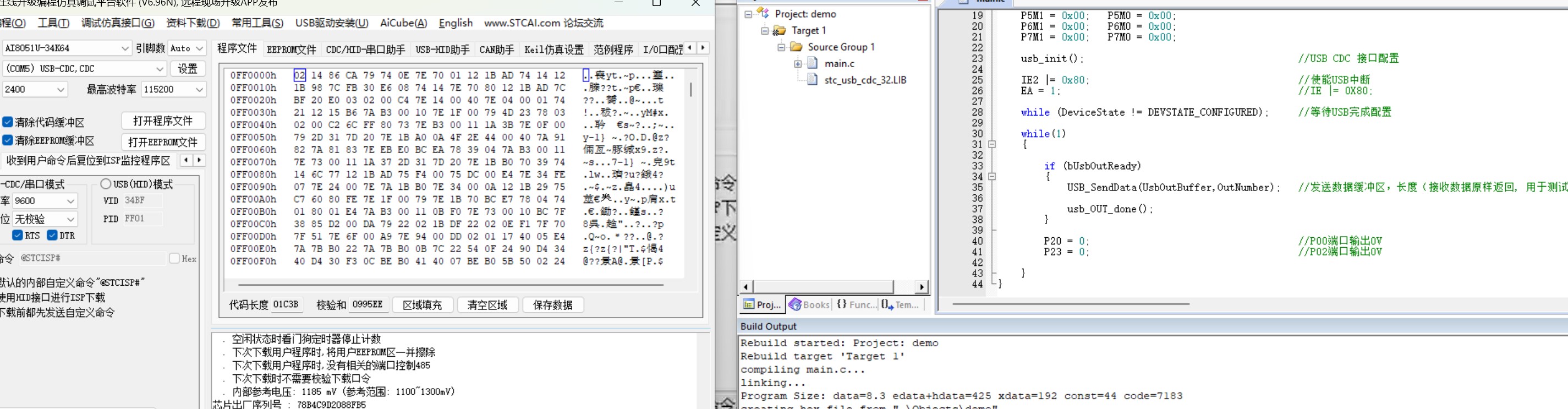Image resolution: width=1568 pixels, height=409 pixels.
Task: Click the Keil editor horizontal scrollbar
Action: [x=1071, y=303]
